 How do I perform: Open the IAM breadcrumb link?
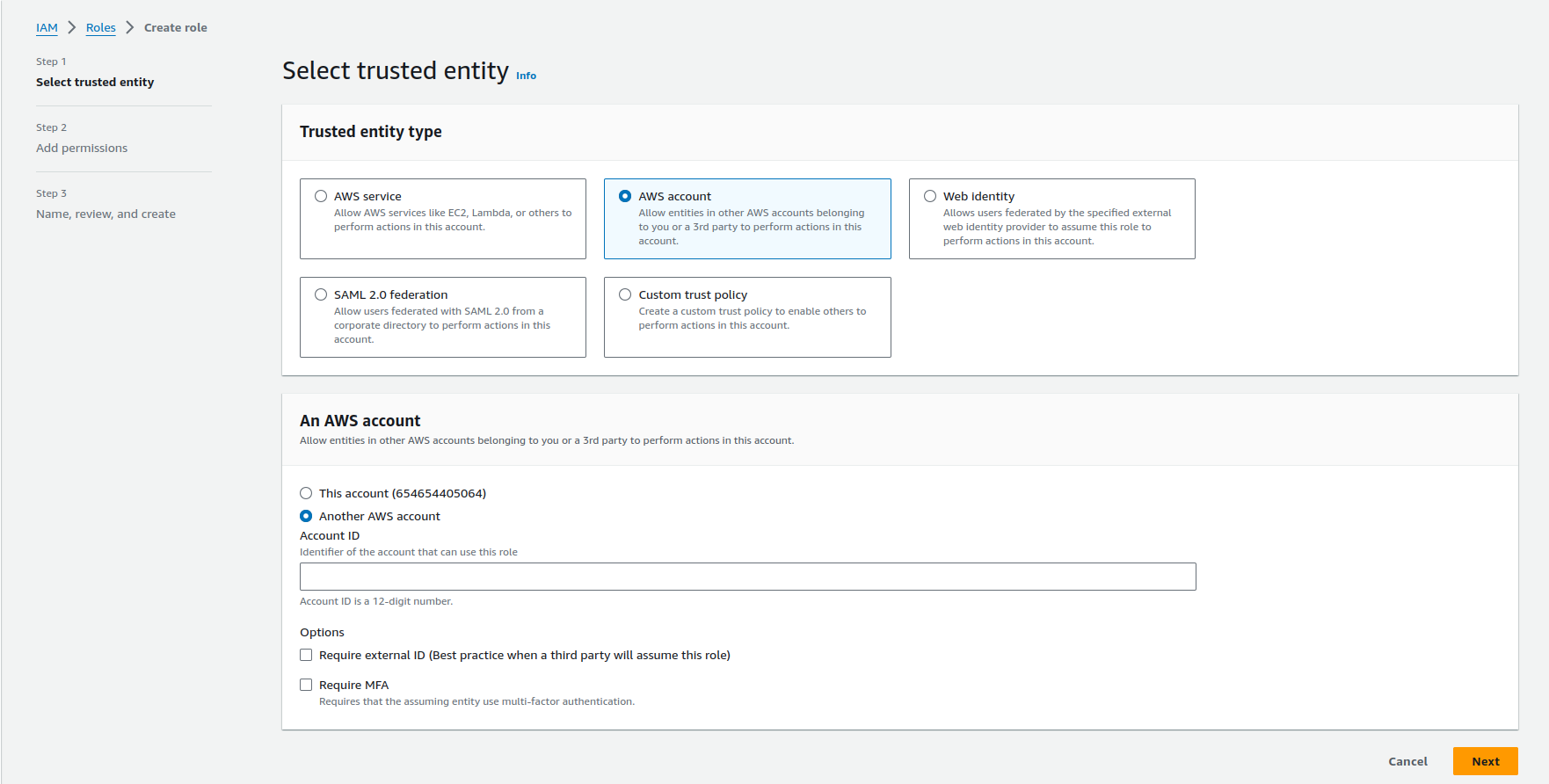click(x=47, y=27)
